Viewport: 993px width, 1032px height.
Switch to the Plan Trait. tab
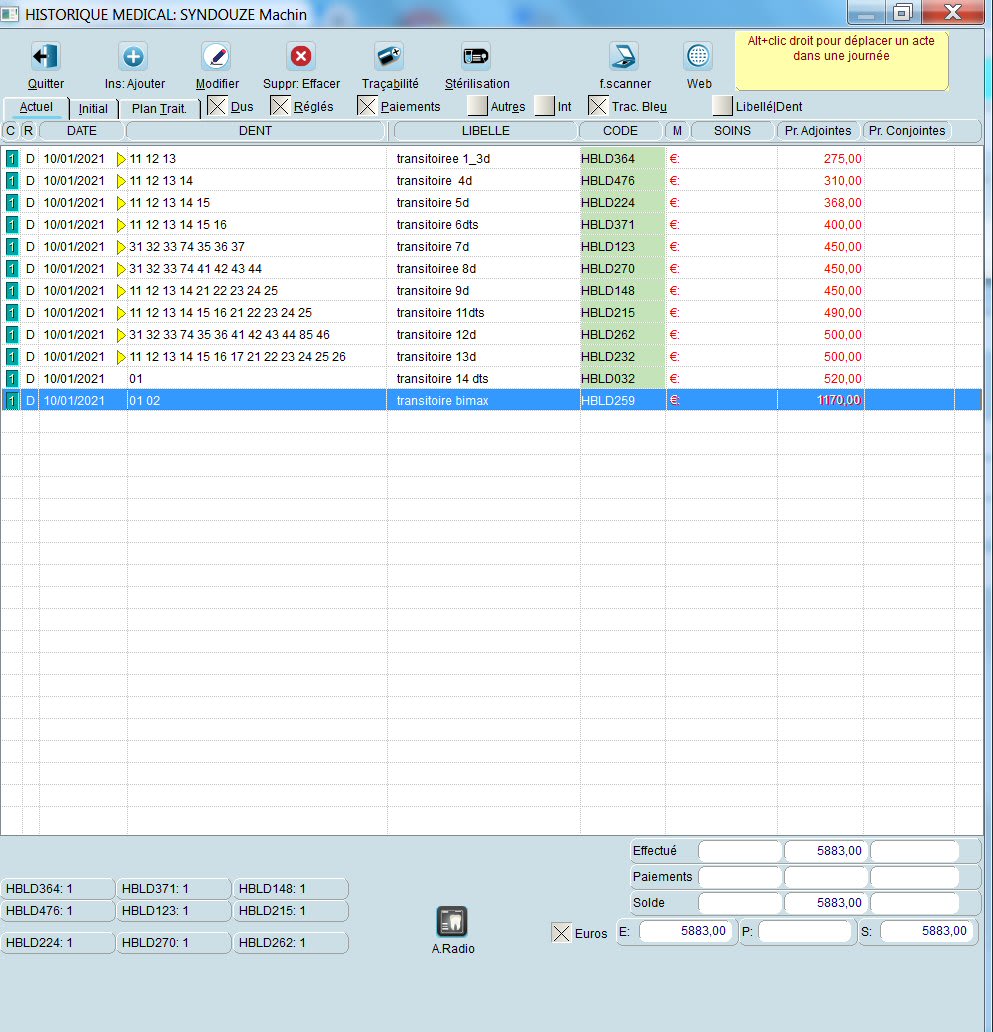[x=160, y=109]
